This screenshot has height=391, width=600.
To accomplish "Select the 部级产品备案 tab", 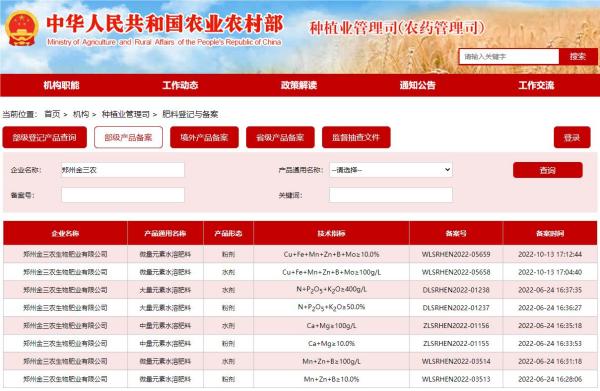I will (x=128, y=137).
